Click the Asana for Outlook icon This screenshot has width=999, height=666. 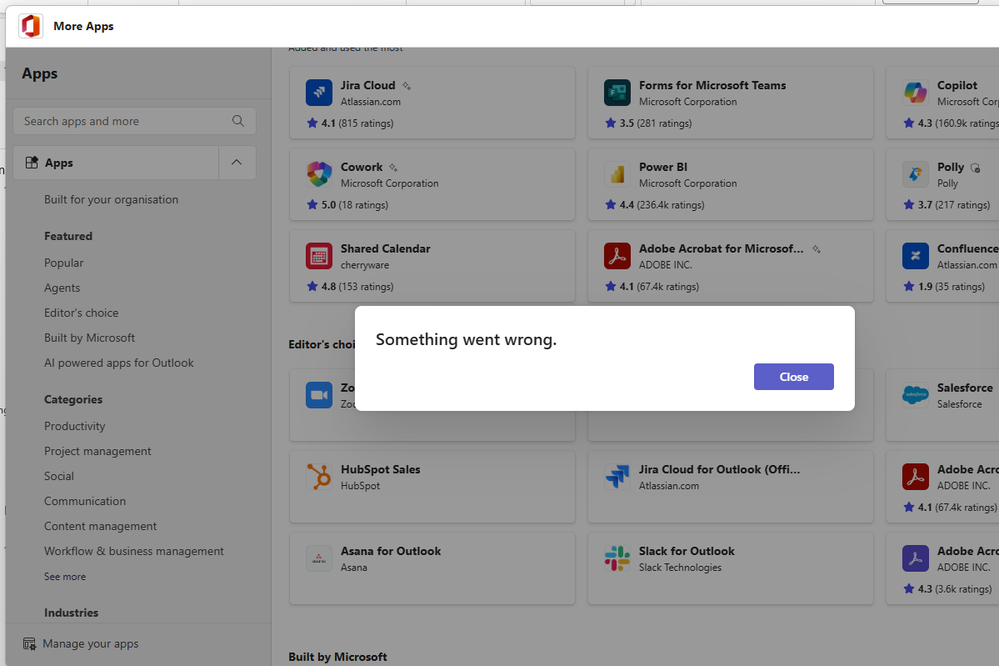point(319,558)
